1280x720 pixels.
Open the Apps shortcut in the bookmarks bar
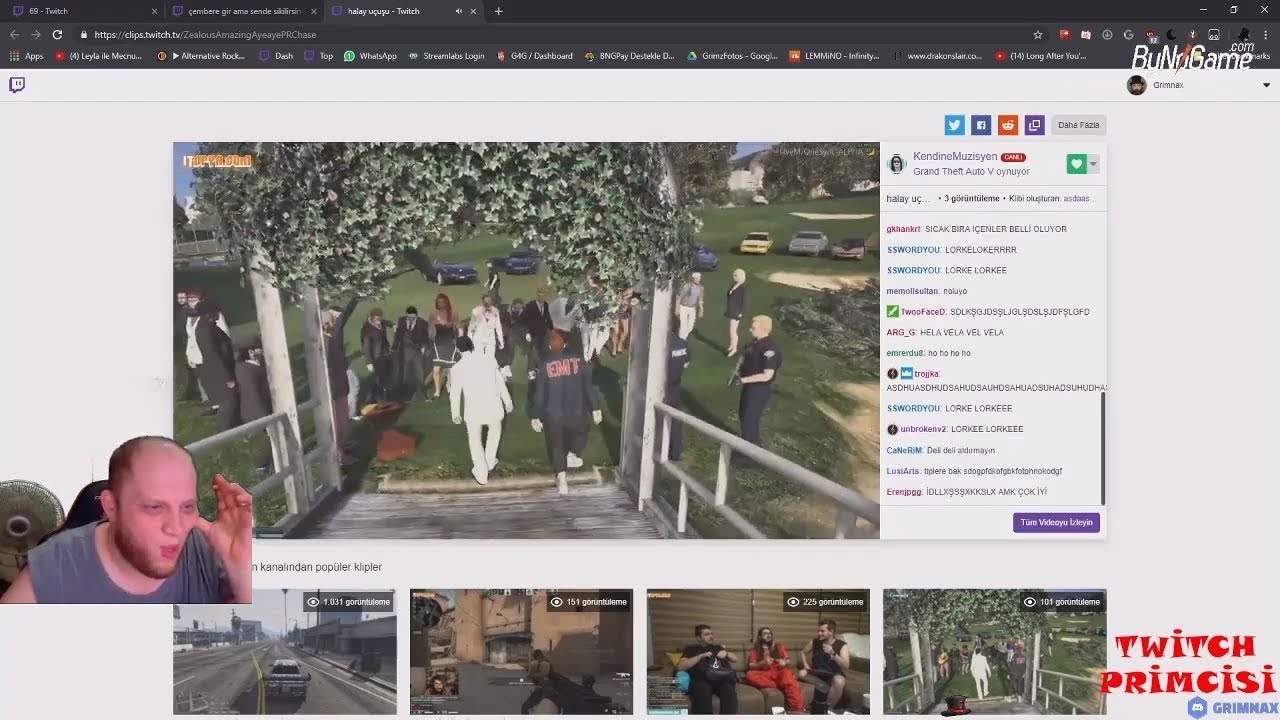tap(28, 56)
